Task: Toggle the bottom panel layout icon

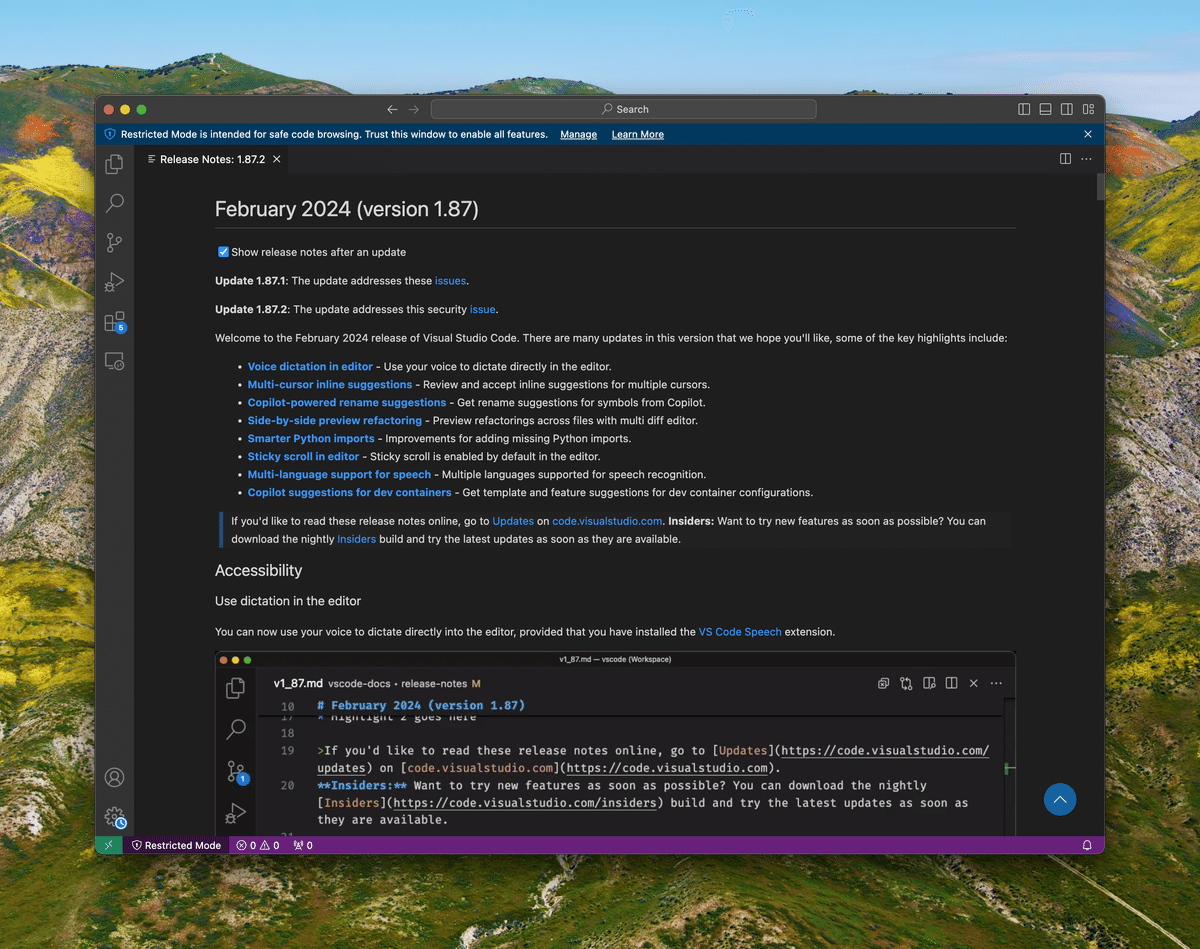Action: point(1045,109)
